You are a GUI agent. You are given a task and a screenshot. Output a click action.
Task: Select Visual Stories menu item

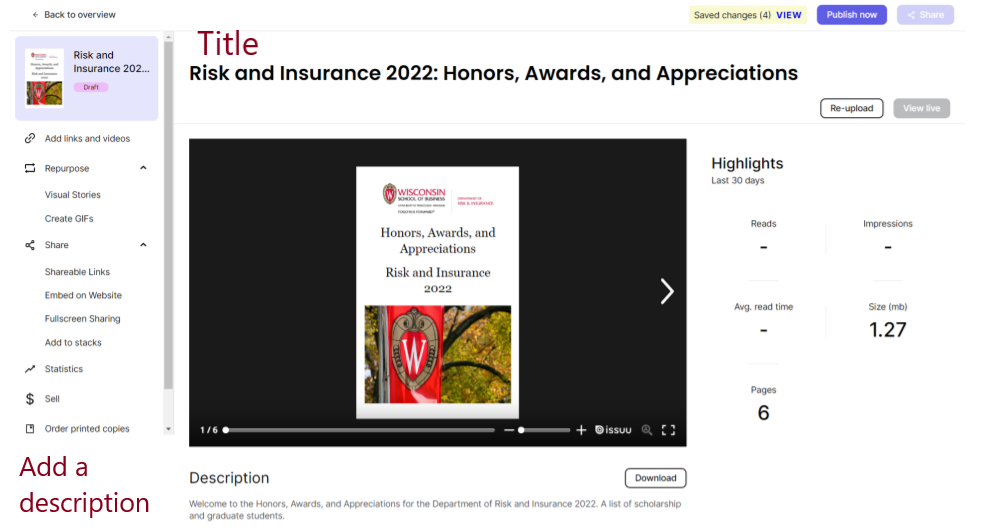(x=73, y=195)
